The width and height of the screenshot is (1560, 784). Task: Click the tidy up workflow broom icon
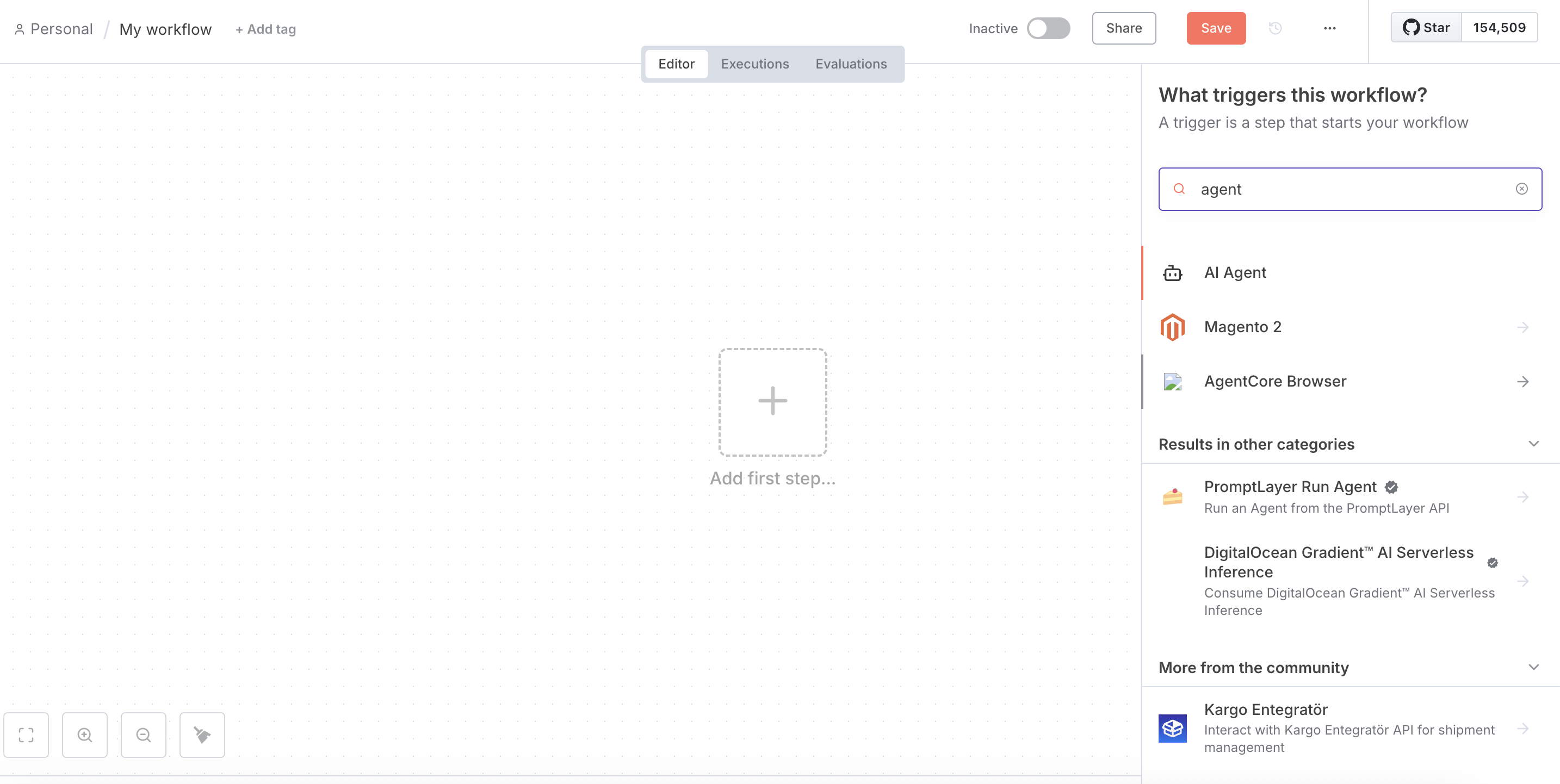(x=202, y=735)
